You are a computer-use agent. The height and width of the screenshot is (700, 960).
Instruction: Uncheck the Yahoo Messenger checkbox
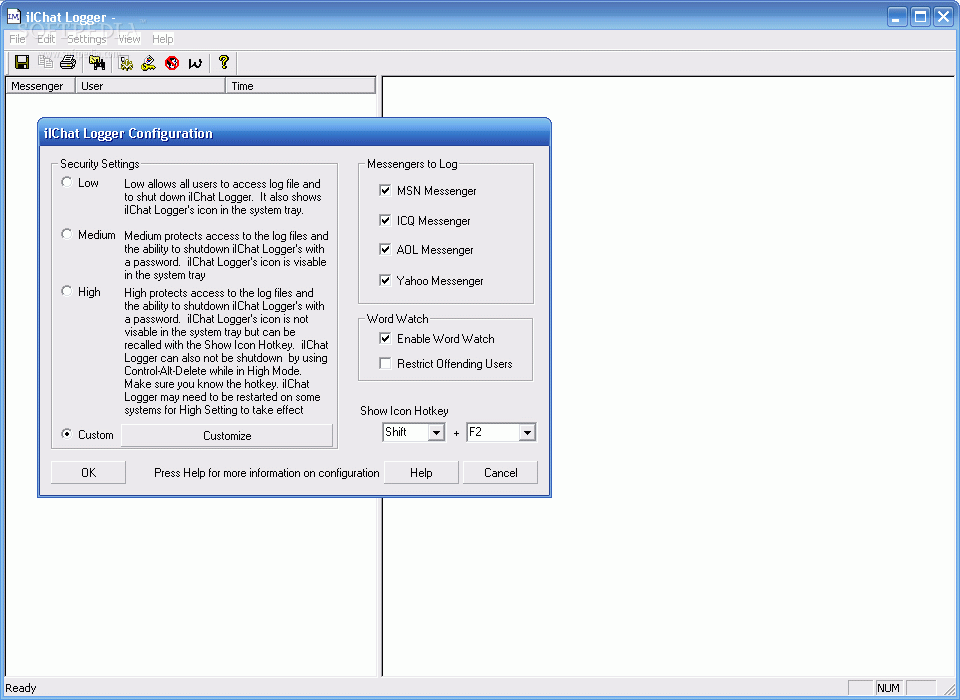point(385,280)
